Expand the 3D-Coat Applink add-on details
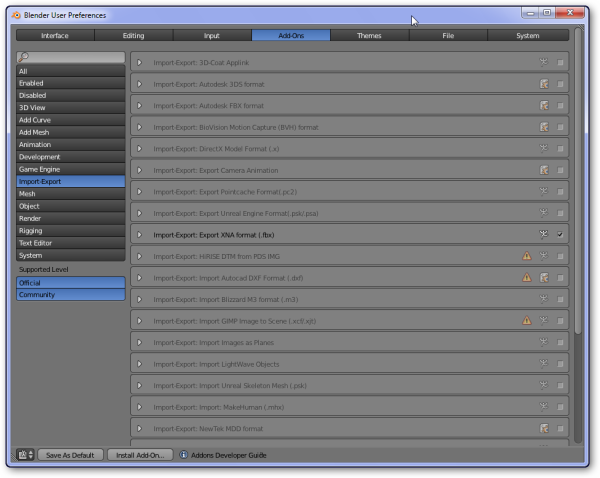 tap(140, 62)
